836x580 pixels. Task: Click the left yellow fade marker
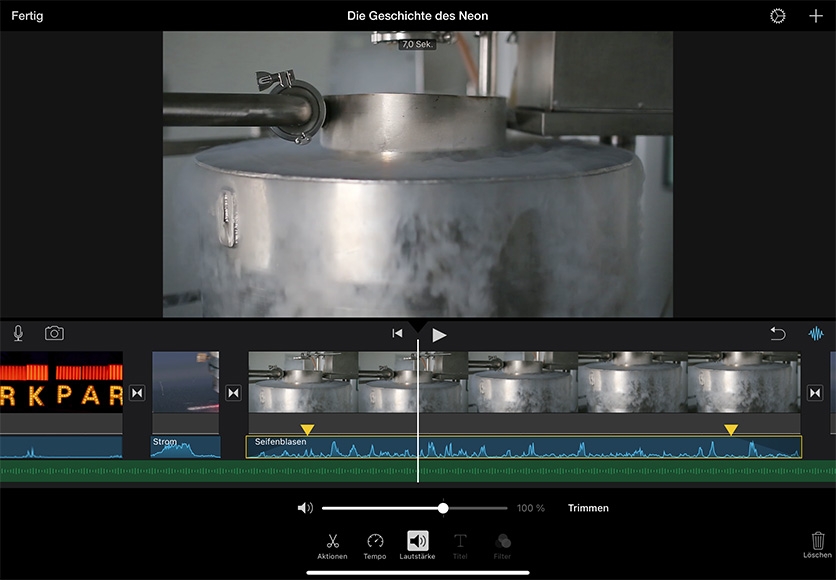(307, 430)
